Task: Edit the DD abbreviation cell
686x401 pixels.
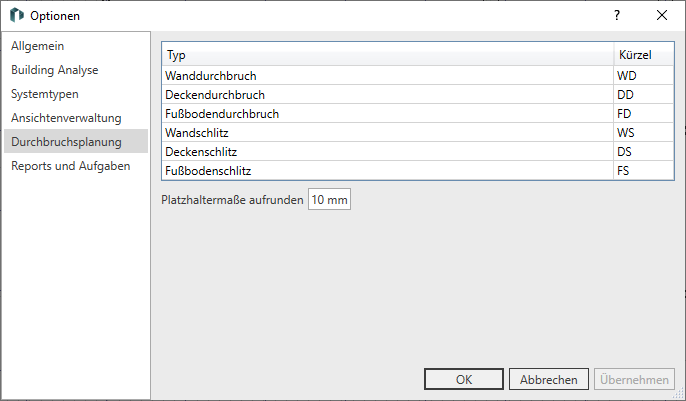Action: (644, 95)
